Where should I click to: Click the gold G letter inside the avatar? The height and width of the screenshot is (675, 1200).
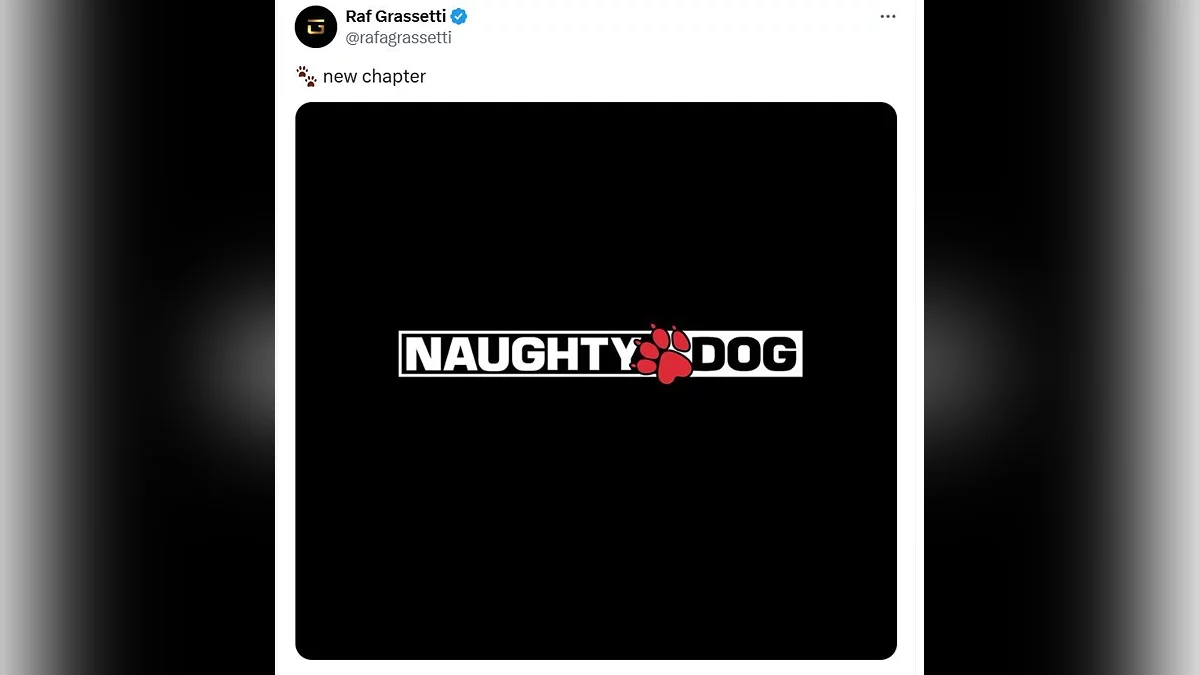click(316, 26)
